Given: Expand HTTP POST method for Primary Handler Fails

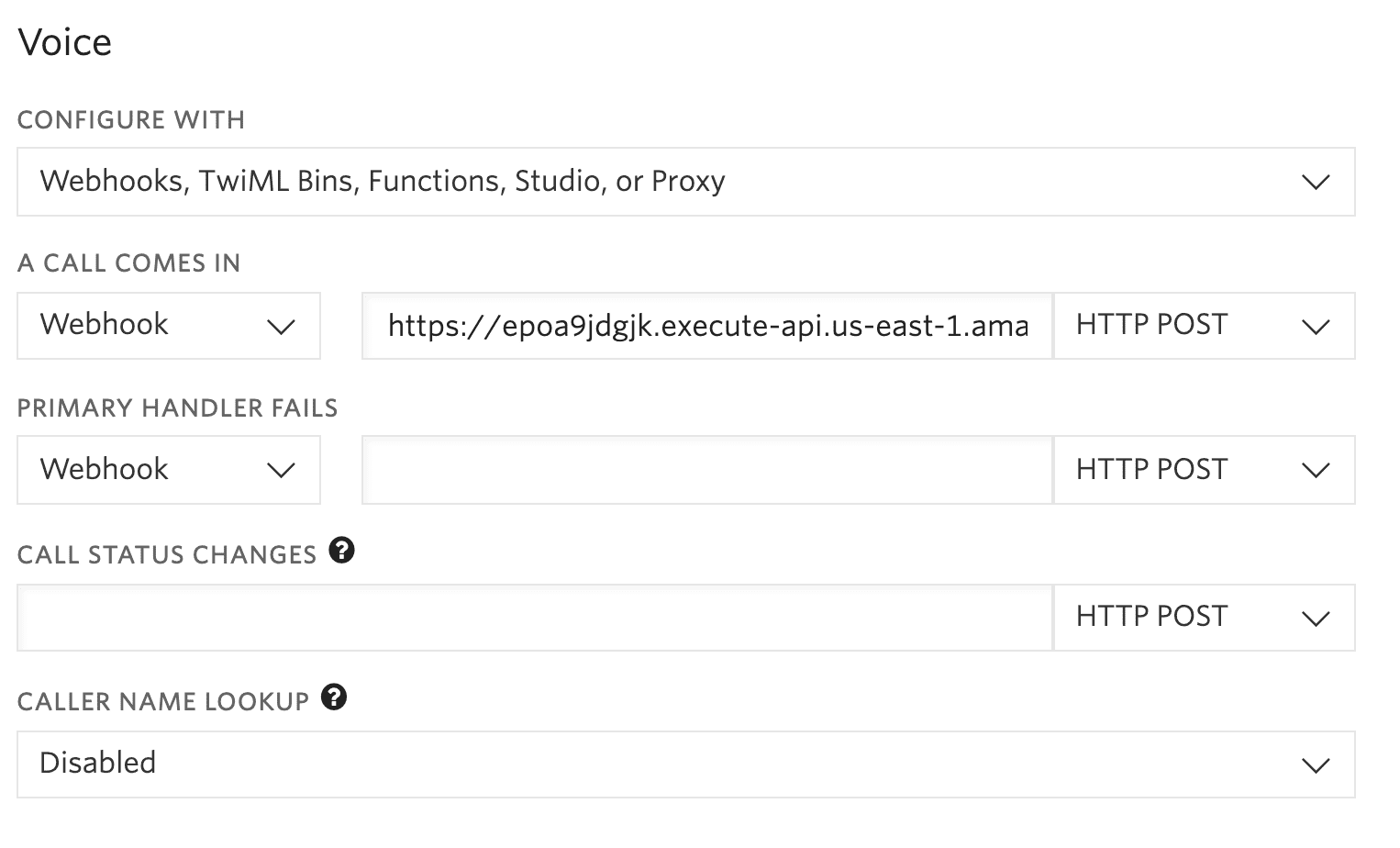Looking at the screenshot, I should (1204, 470).
